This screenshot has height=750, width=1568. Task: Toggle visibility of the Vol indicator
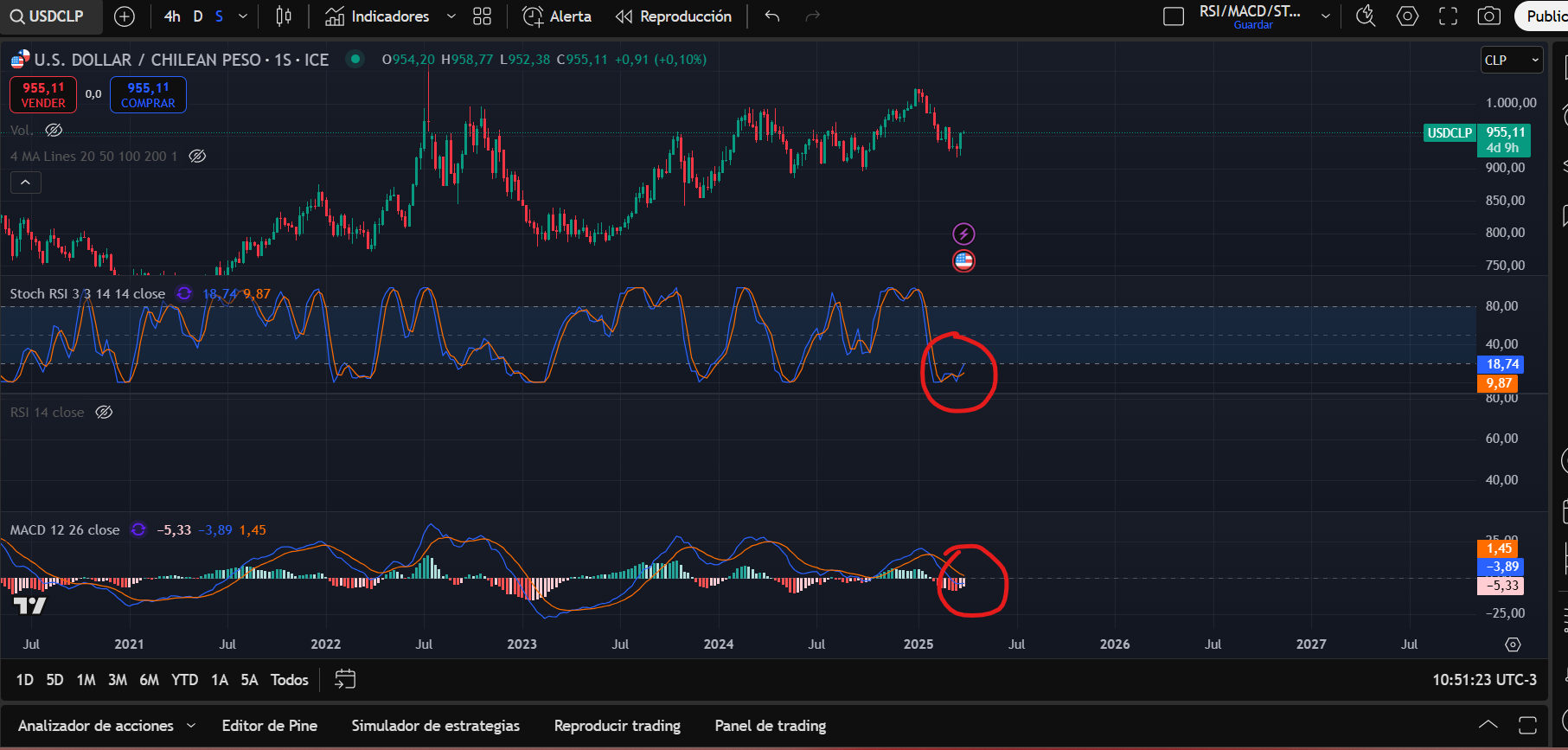tap(54, 131)
